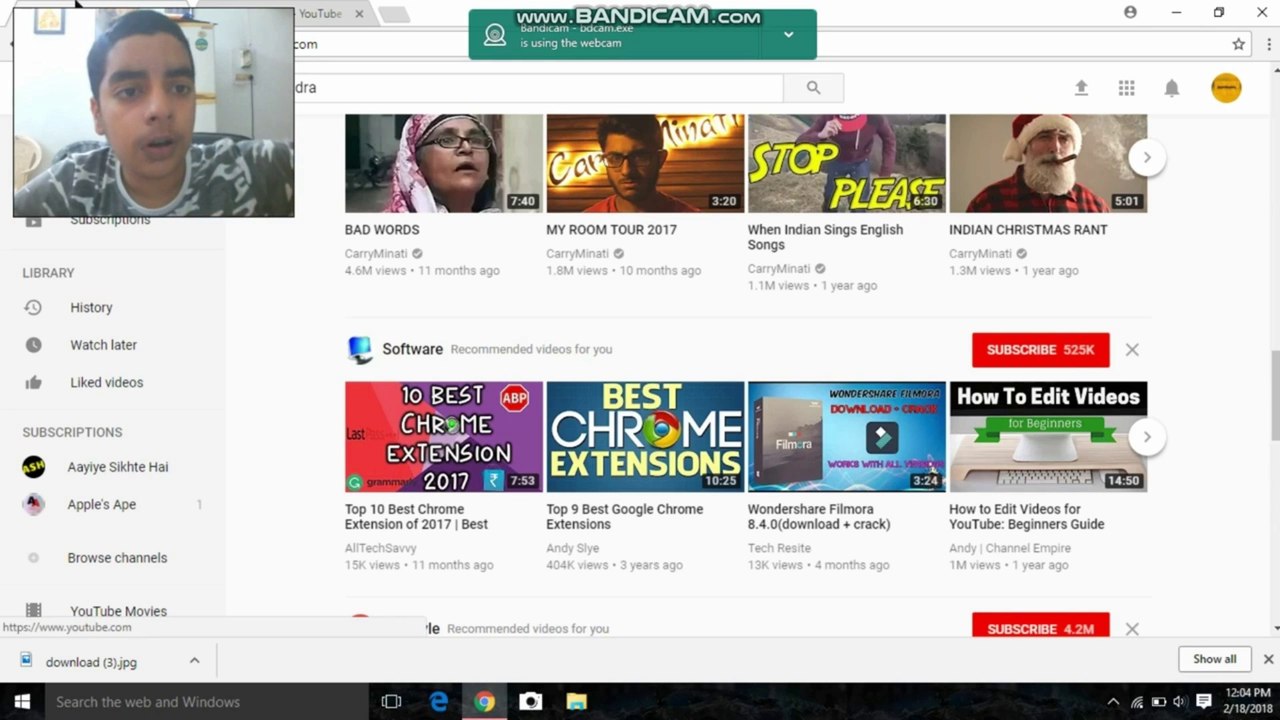Close the downloads bar
1280x720 pixels.
point(1268,659)
